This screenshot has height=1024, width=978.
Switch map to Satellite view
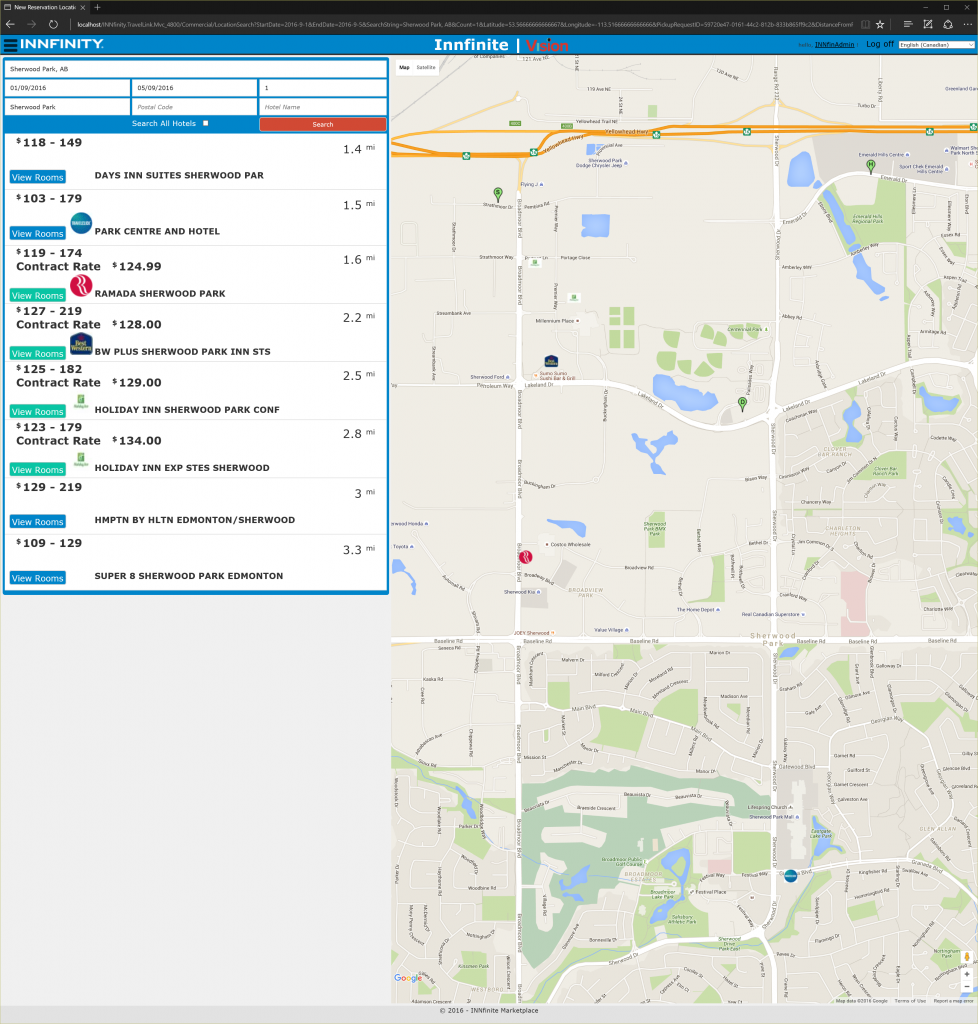click(426, 67)
